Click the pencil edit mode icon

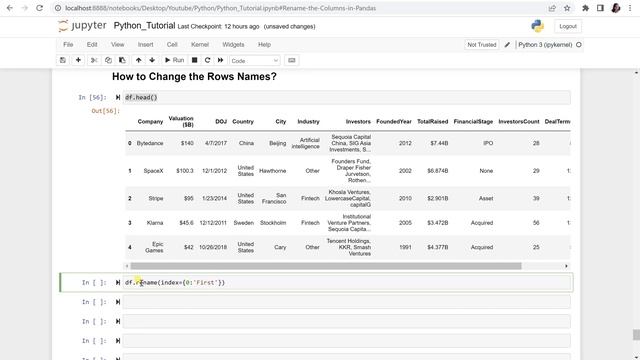(x=507, y=45)
